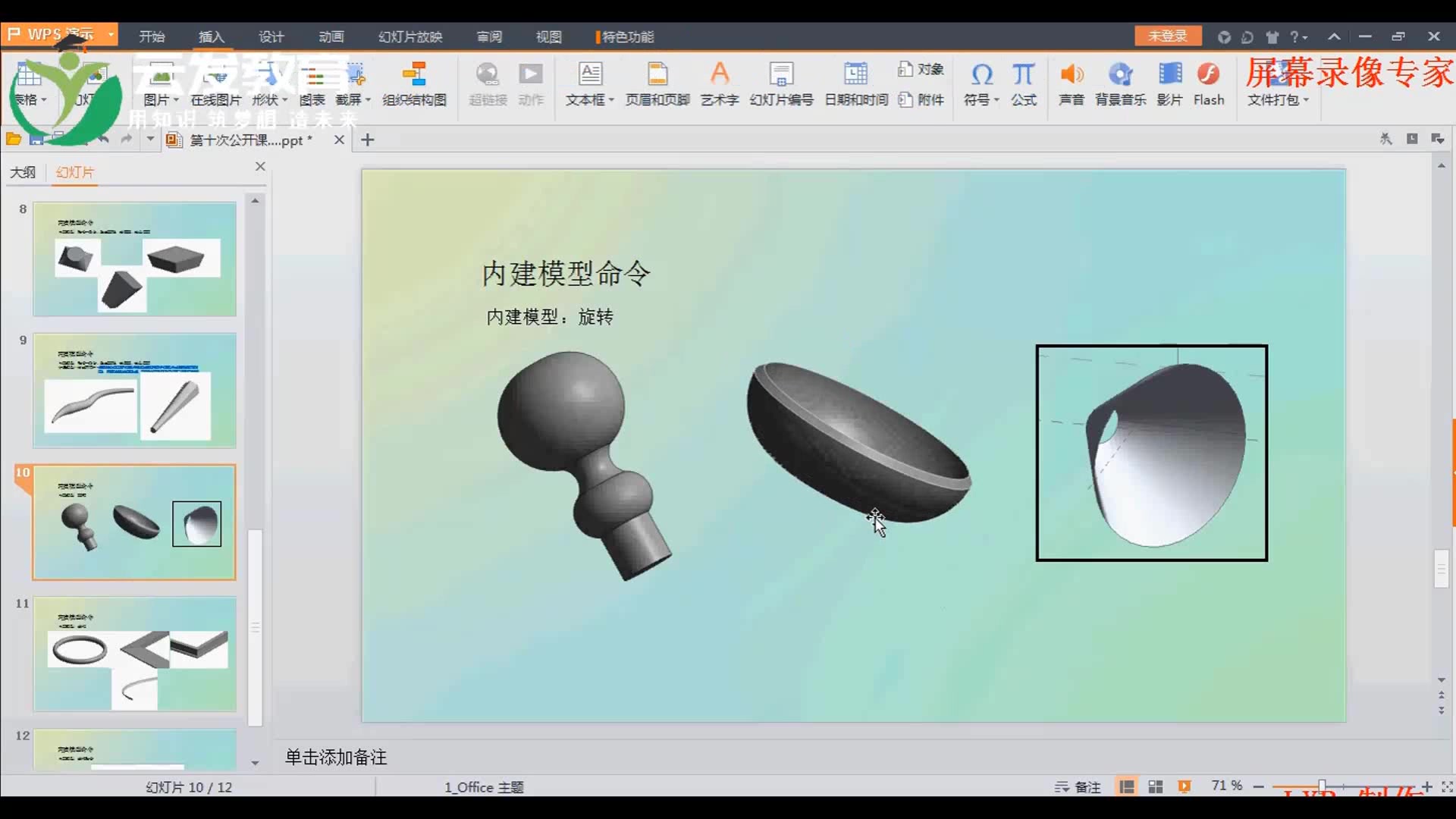The height and width of the screenshot is (819, 1456).
Task: Insert organization chart (组织结构图)
Action: click(x=414, y=83)
